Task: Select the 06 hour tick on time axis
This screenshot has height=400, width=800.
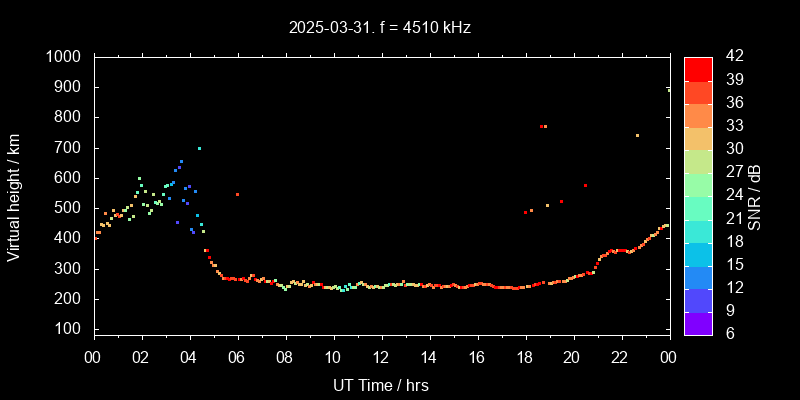Action: (237, 358)
